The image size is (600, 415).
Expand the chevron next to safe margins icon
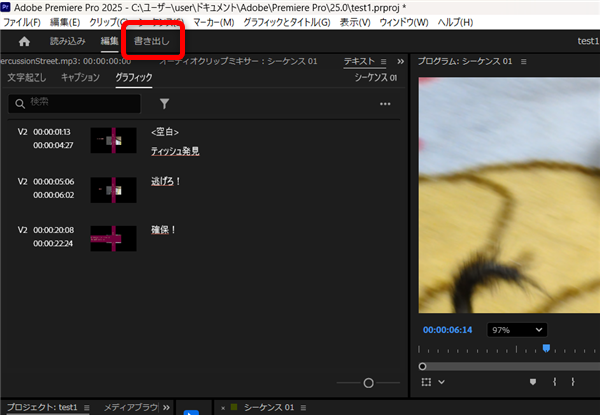click(441, 381)
